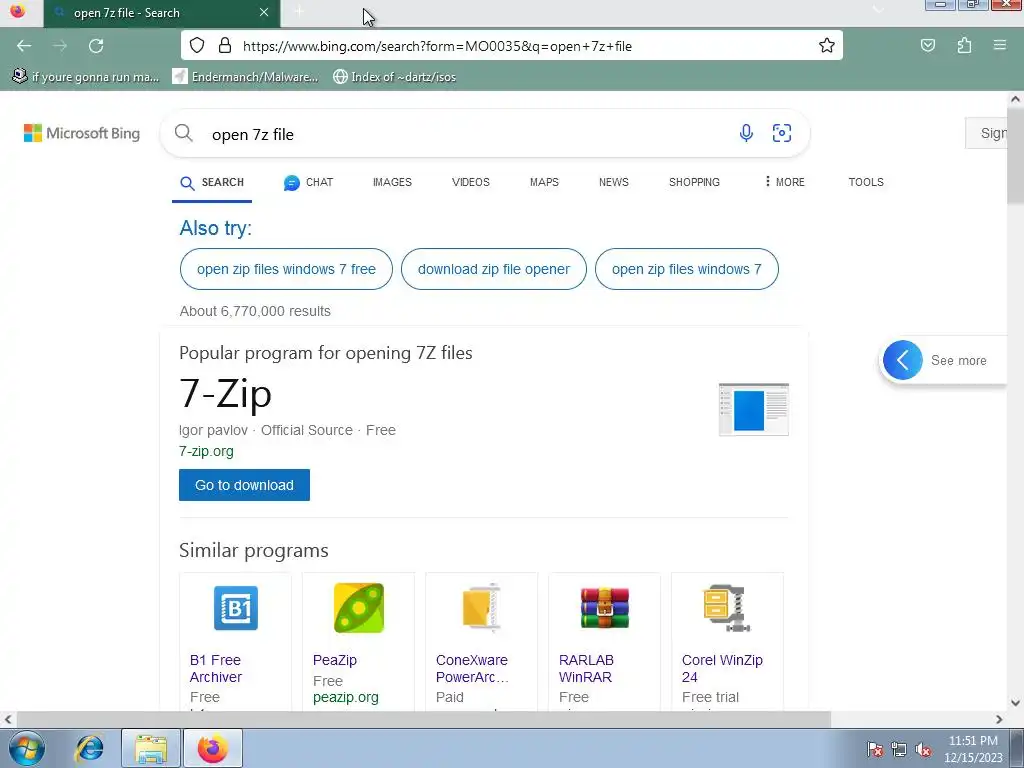Click the muted volume tray icon
Image resolution: width=1024 pixels, height=768 pixels.
pyautogui.click(x=923, y=749)
